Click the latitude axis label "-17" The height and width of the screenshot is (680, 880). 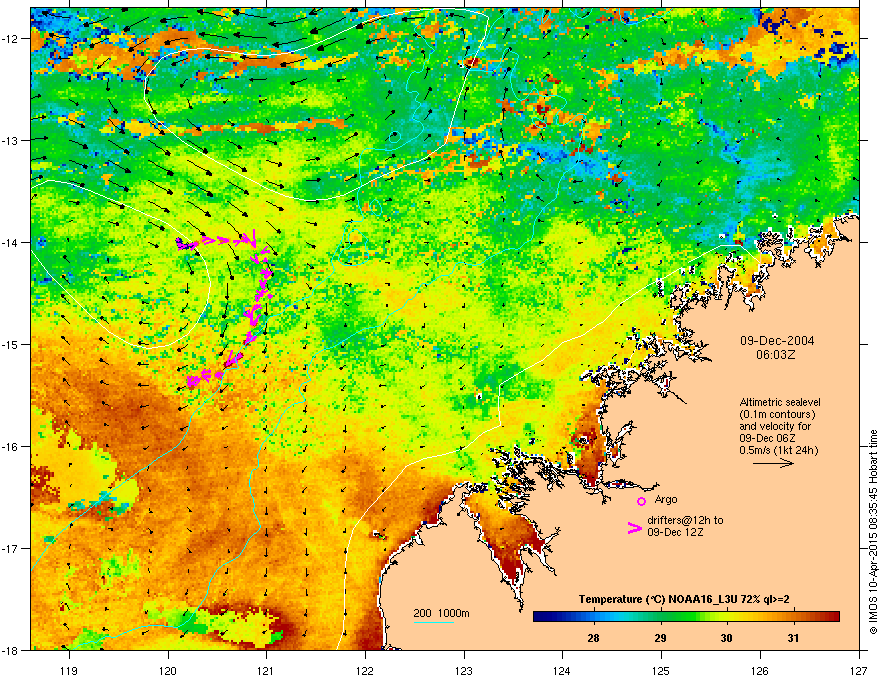click(9, 548)
